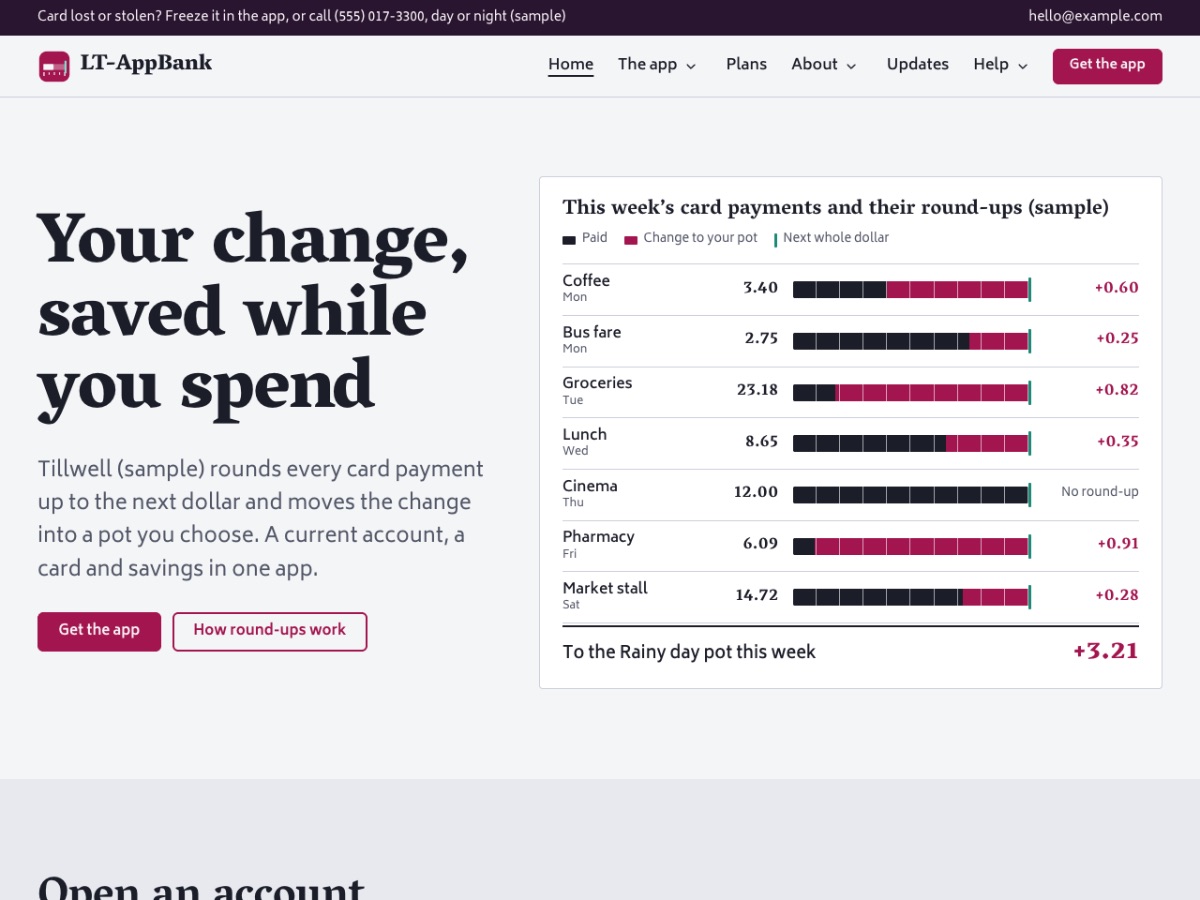The image size is (1200, 900).
Task: Open the Updates nav link
Action: click(x=918, y=64)
